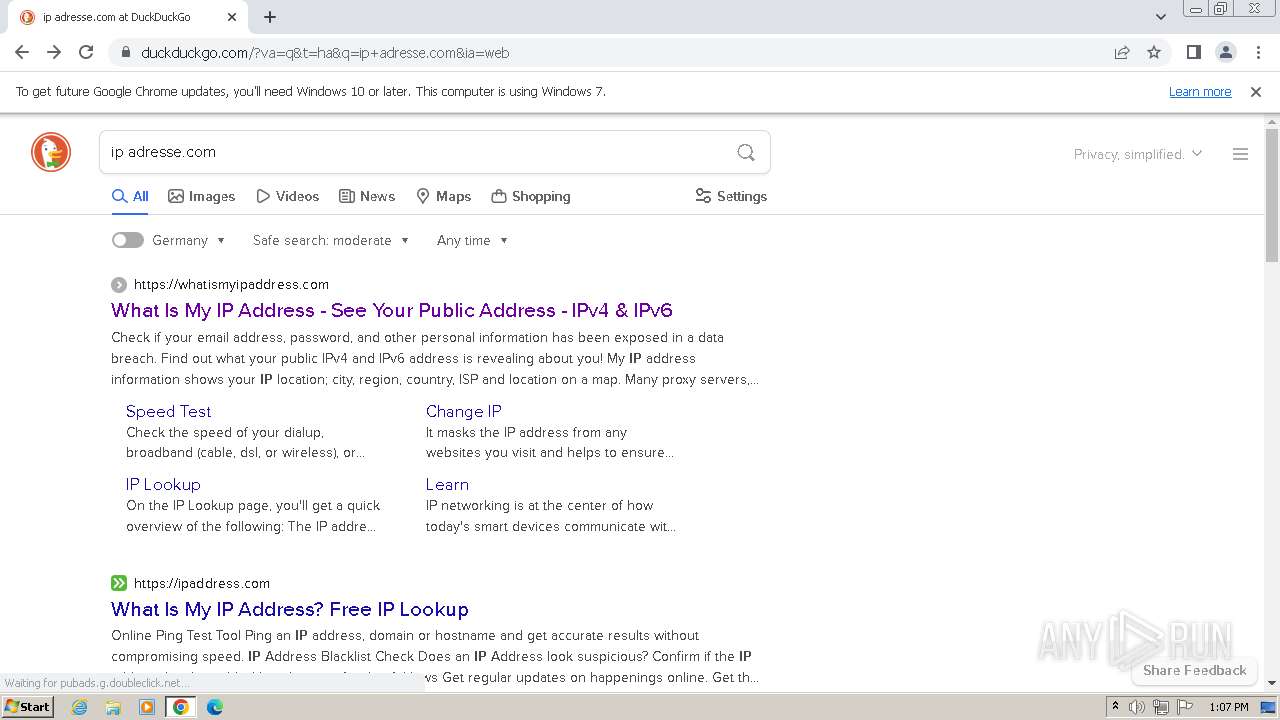Open the Speed Test sublink
The image size is (1280, 720).
click(168, 411)
